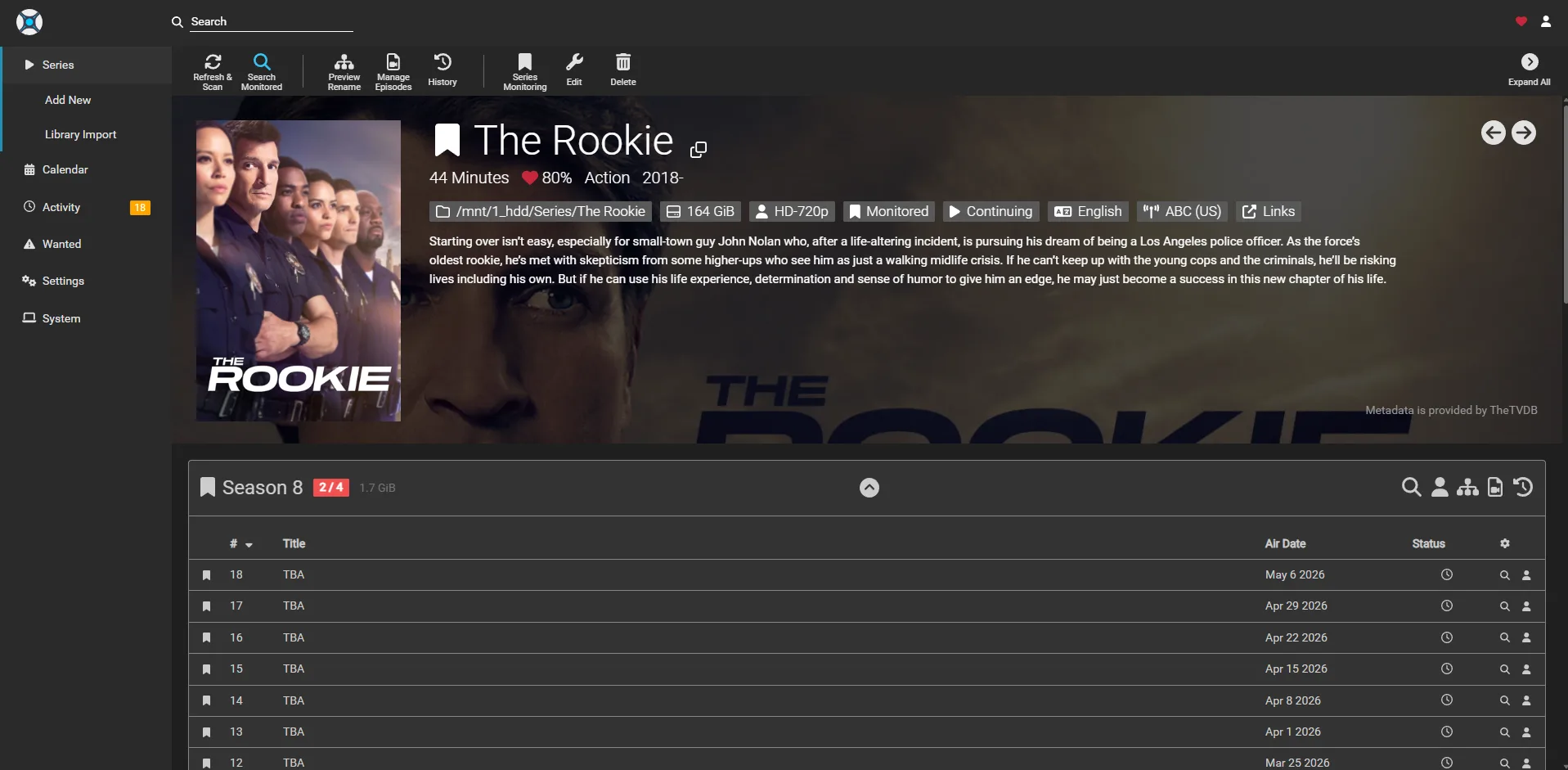Toggle monitoring for episode 17
The width and height of the screenshot is (1568, 770).
coord(207,606)
